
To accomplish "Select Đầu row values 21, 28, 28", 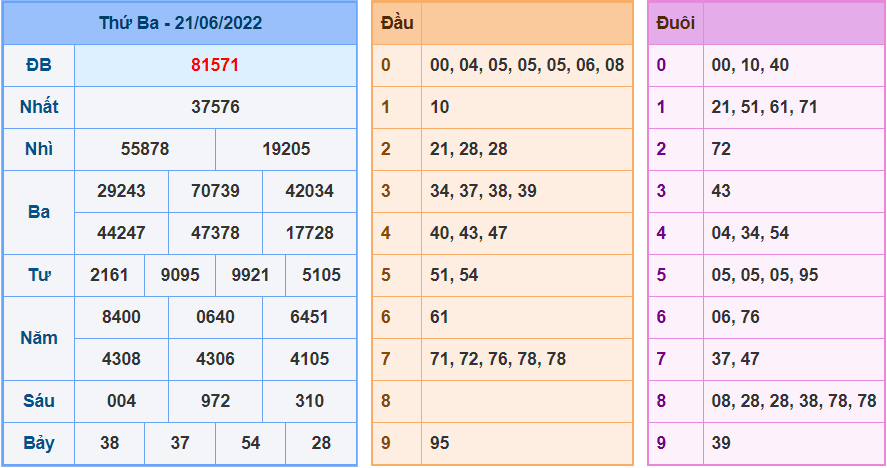I will tap(468, 149).
